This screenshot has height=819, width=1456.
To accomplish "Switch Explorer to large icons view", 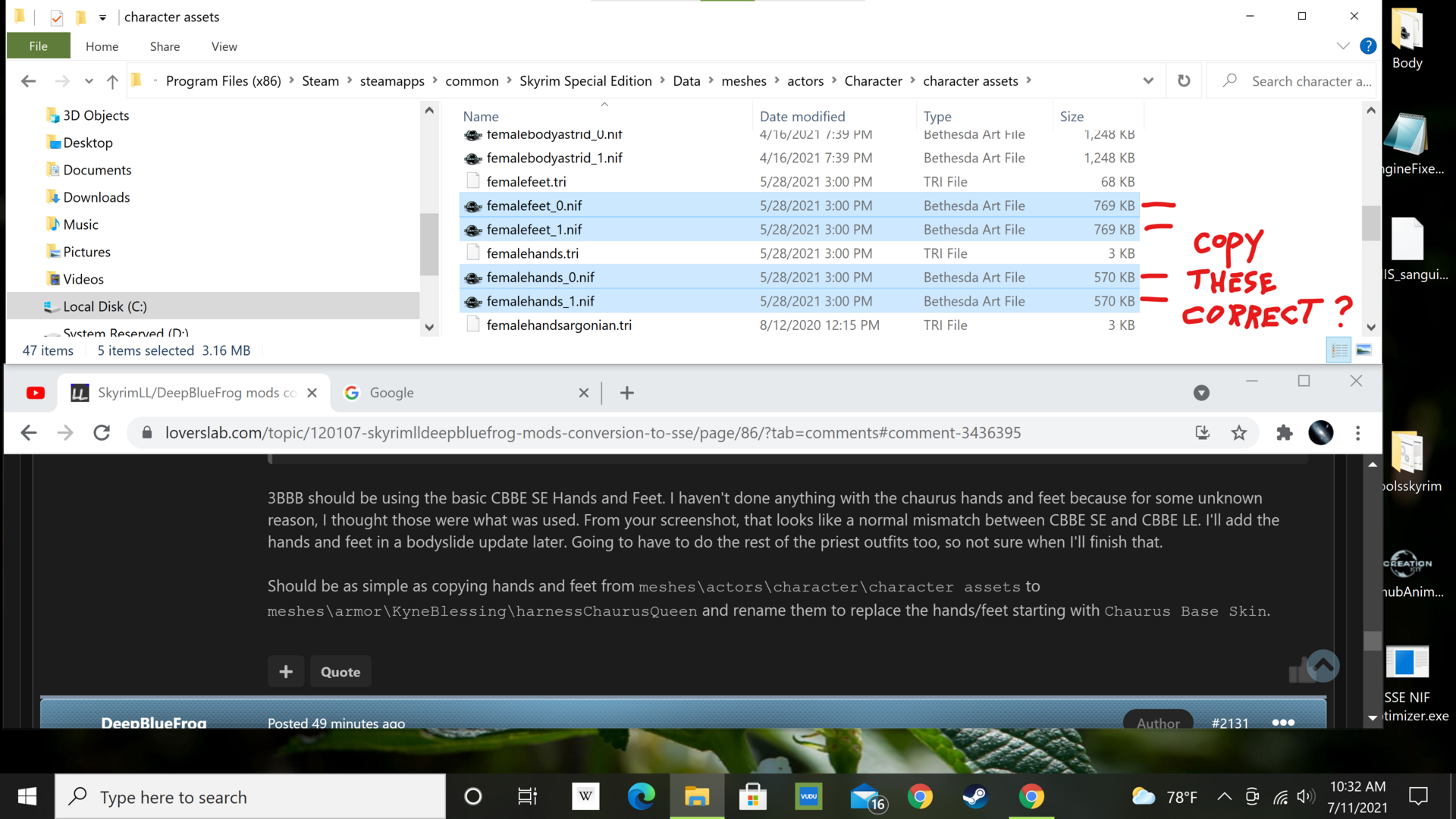I will coord(1363,350).
